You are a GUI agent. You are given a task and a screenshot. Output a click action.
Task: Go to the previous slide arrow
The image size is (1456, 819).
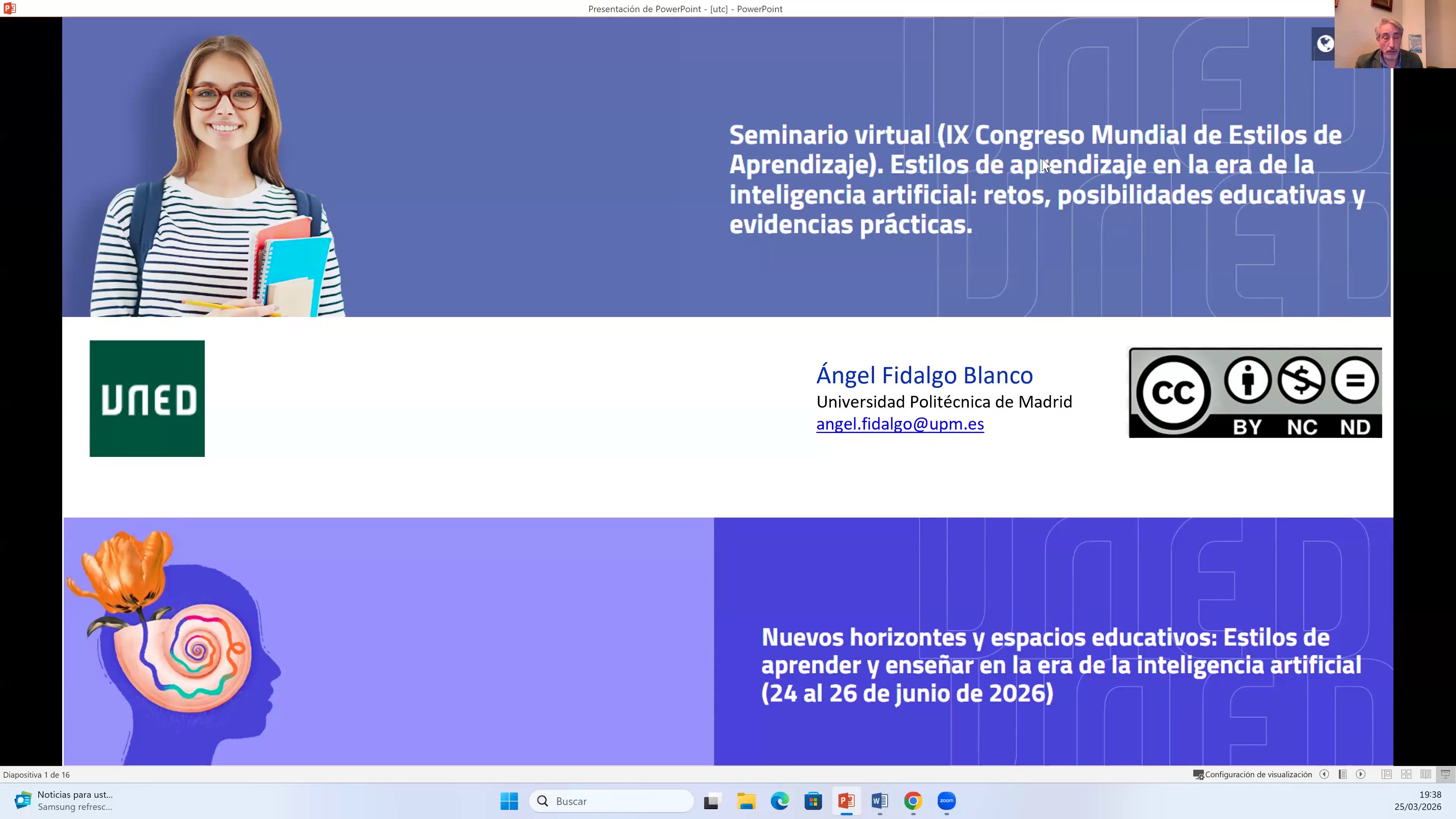pyautogui.click(x=1324, y=774)
